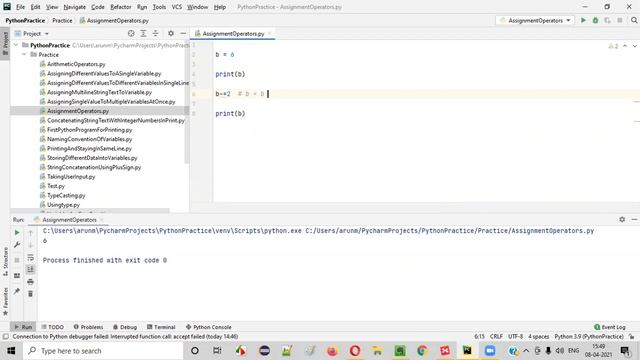Run AssignmentOperators with the green play icon
Screen dimensions: 640x360
(x=583, y=20)
